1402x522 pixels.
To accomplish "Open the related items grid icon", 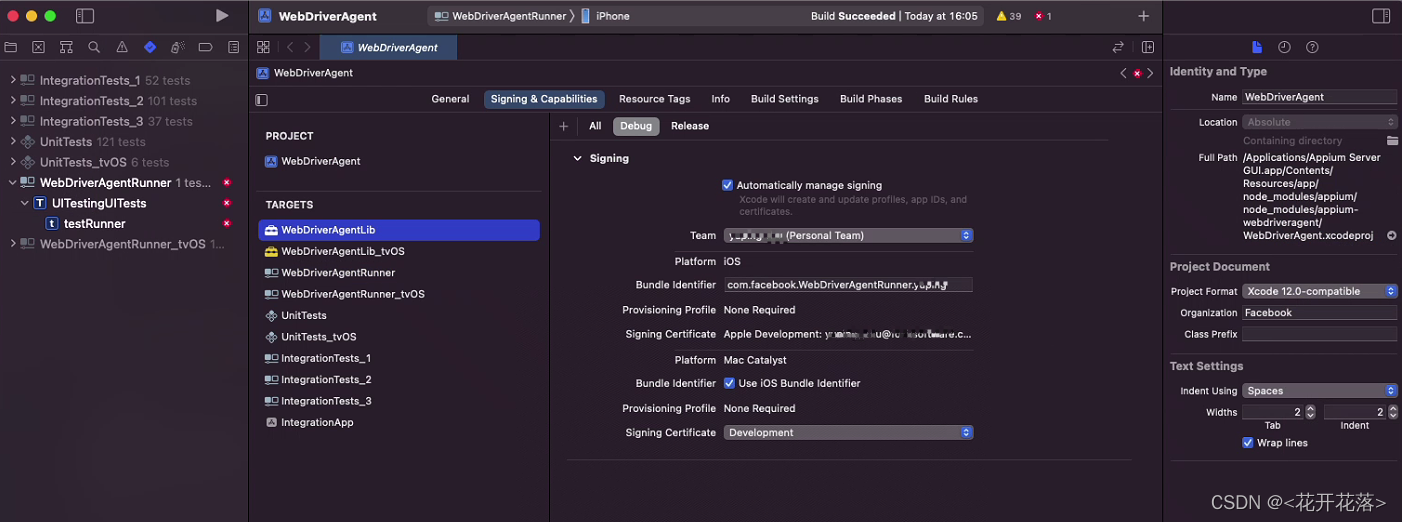I will (263, 47).
